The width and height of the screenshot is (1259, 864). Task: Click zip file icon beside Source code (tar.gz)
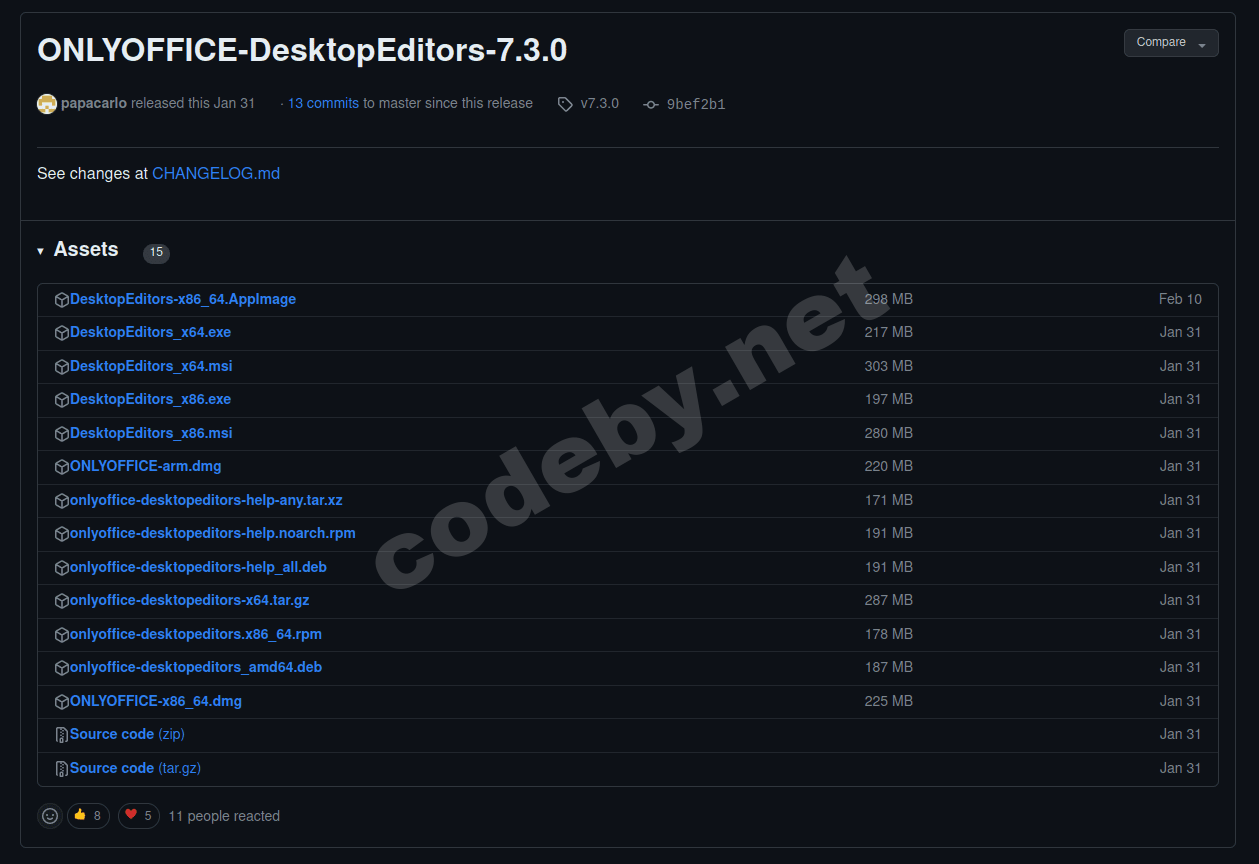coord(62,769)
